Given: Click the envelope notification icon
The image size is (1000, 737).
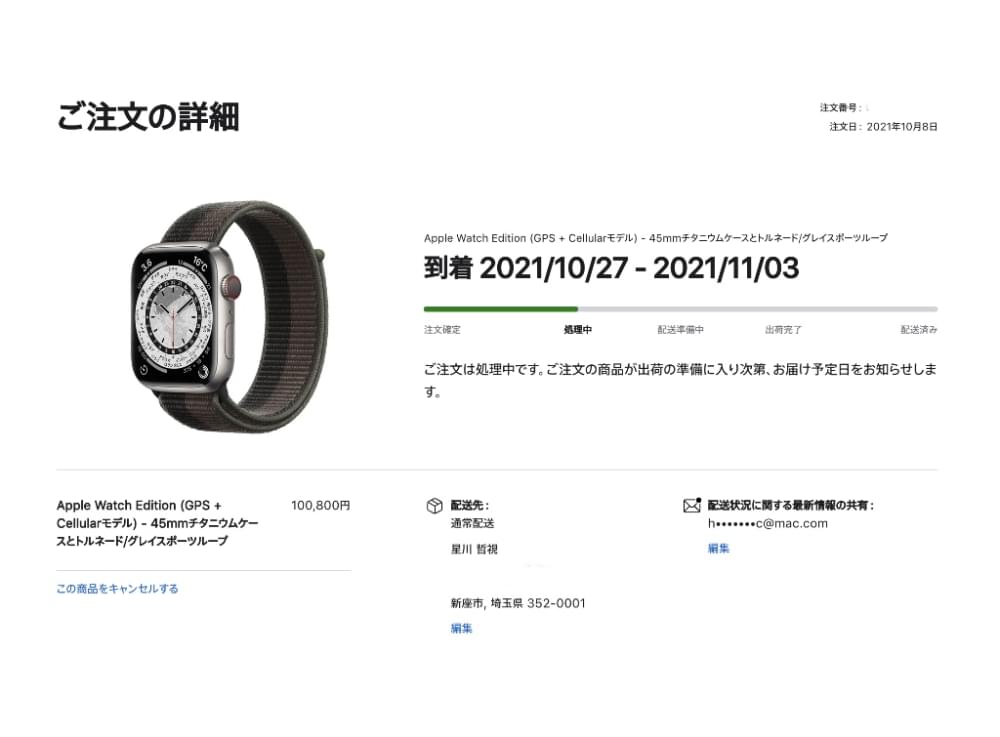Looking at the screenshot, I should 692,506.
